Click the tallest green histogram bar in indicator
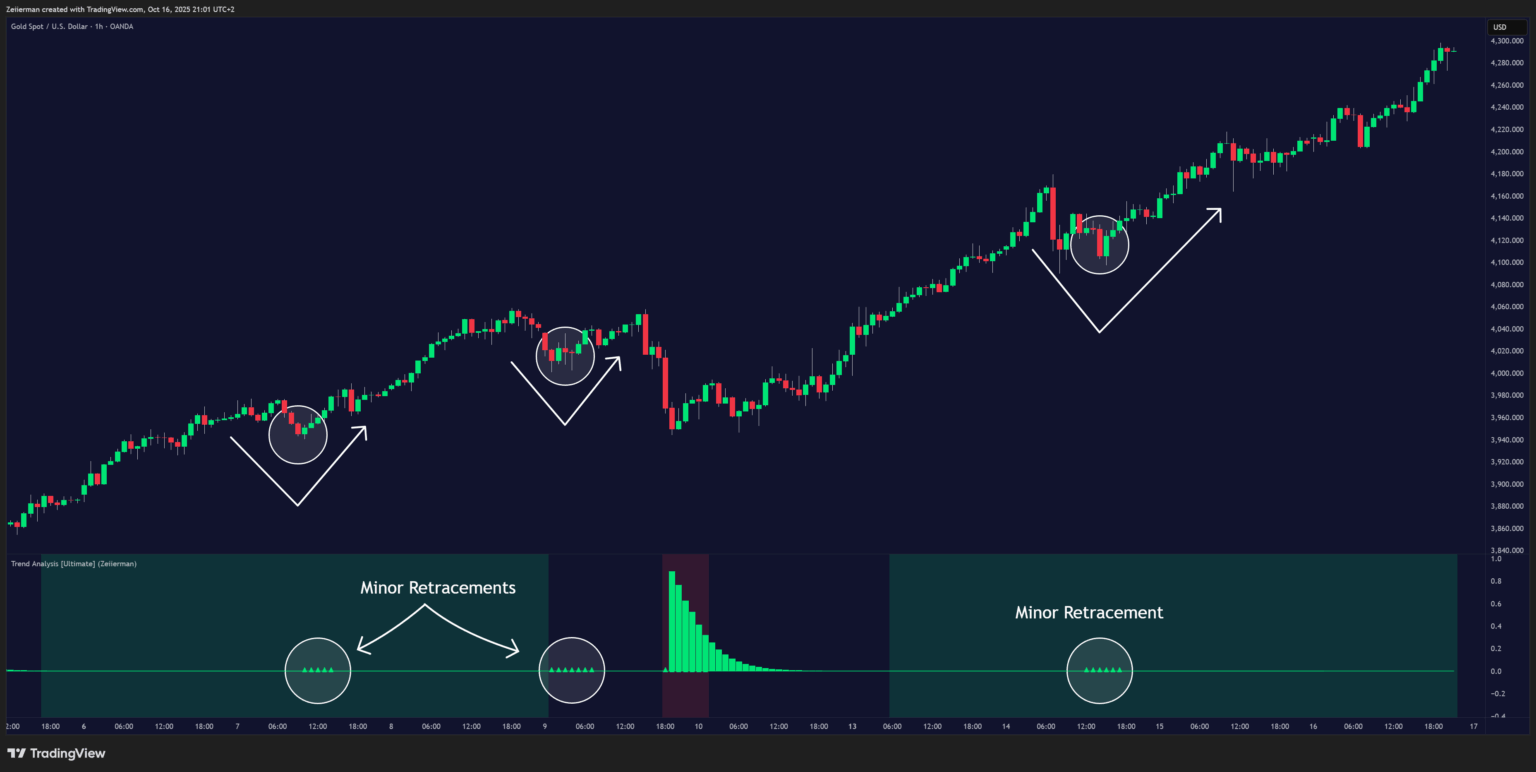Screen dimensions: 1536x772 pos(672,620)
